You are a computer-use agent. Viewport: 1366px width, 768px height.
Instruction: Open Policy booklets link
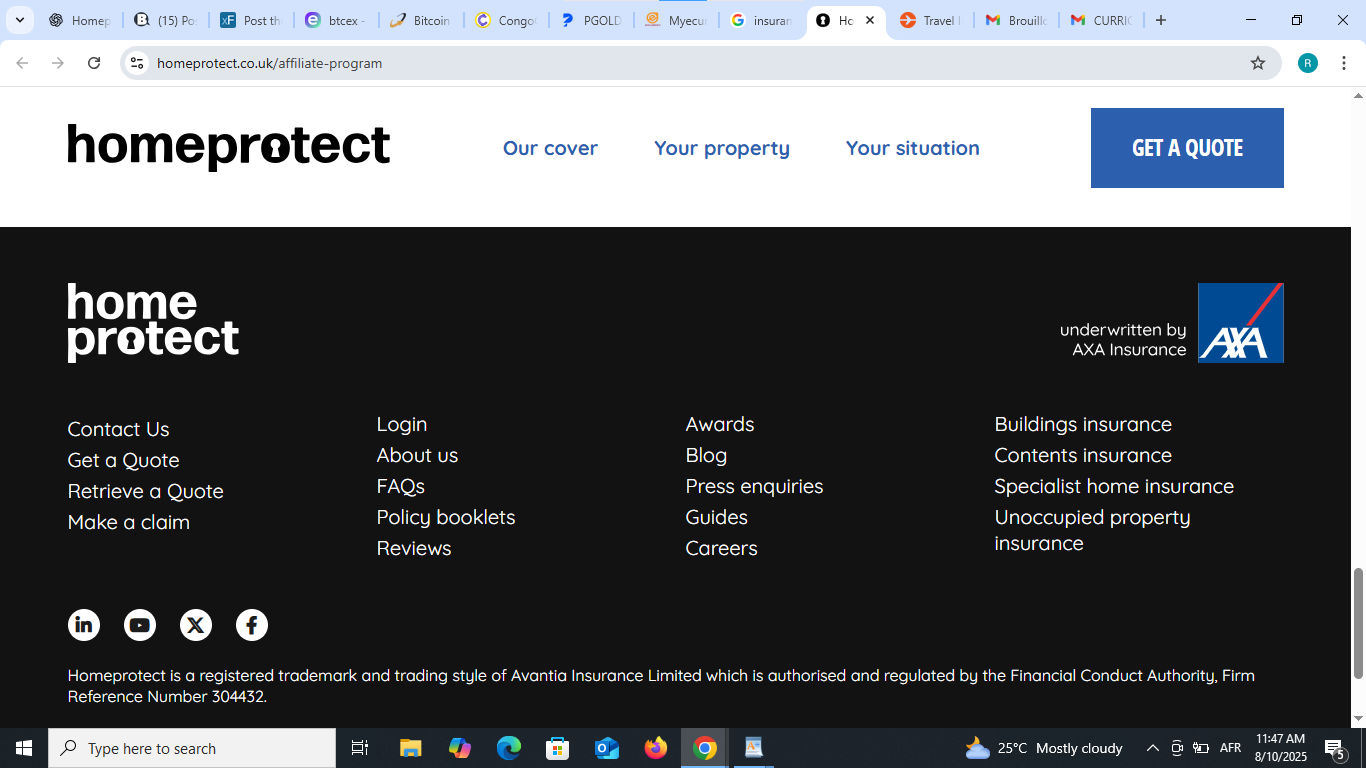(x=446, y=517)
